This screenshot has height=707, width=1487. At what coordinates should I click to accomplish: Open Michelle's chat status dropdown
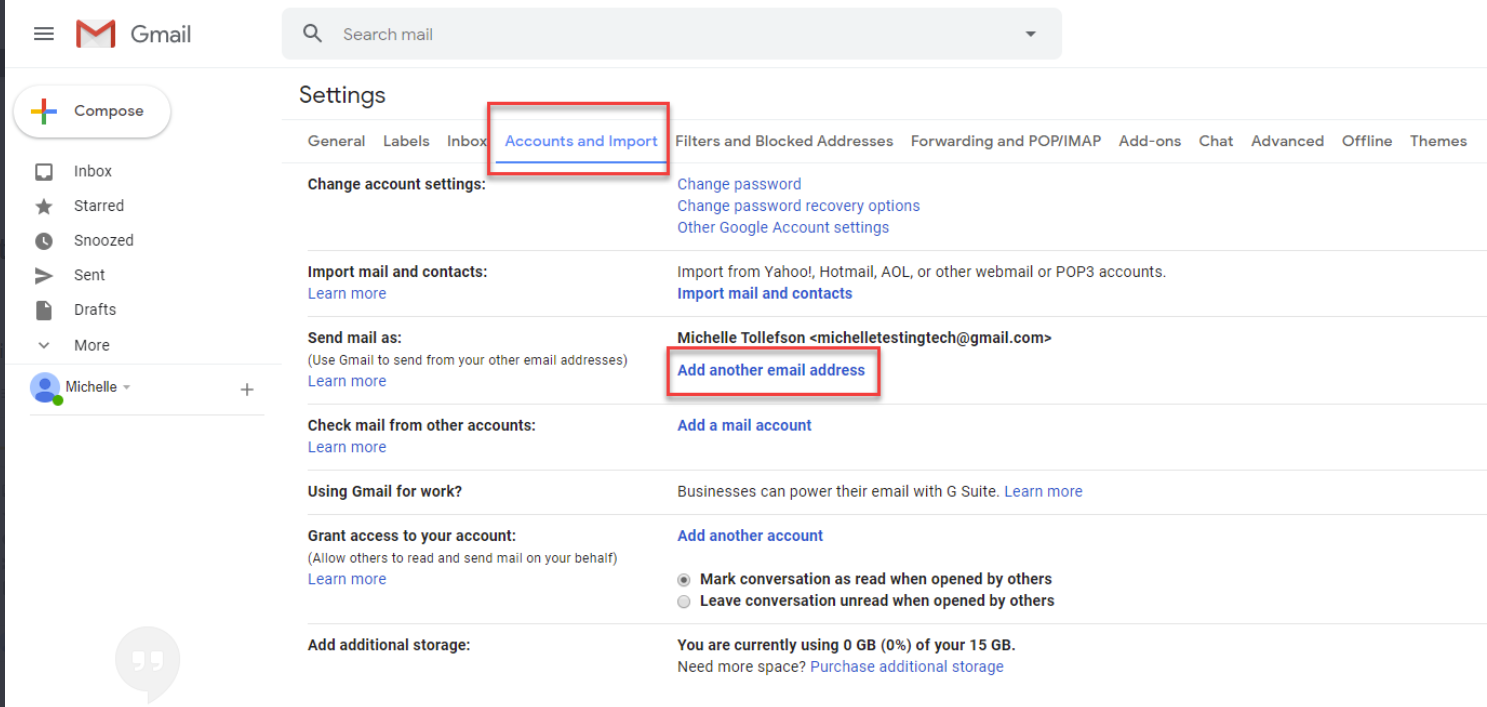127,388
